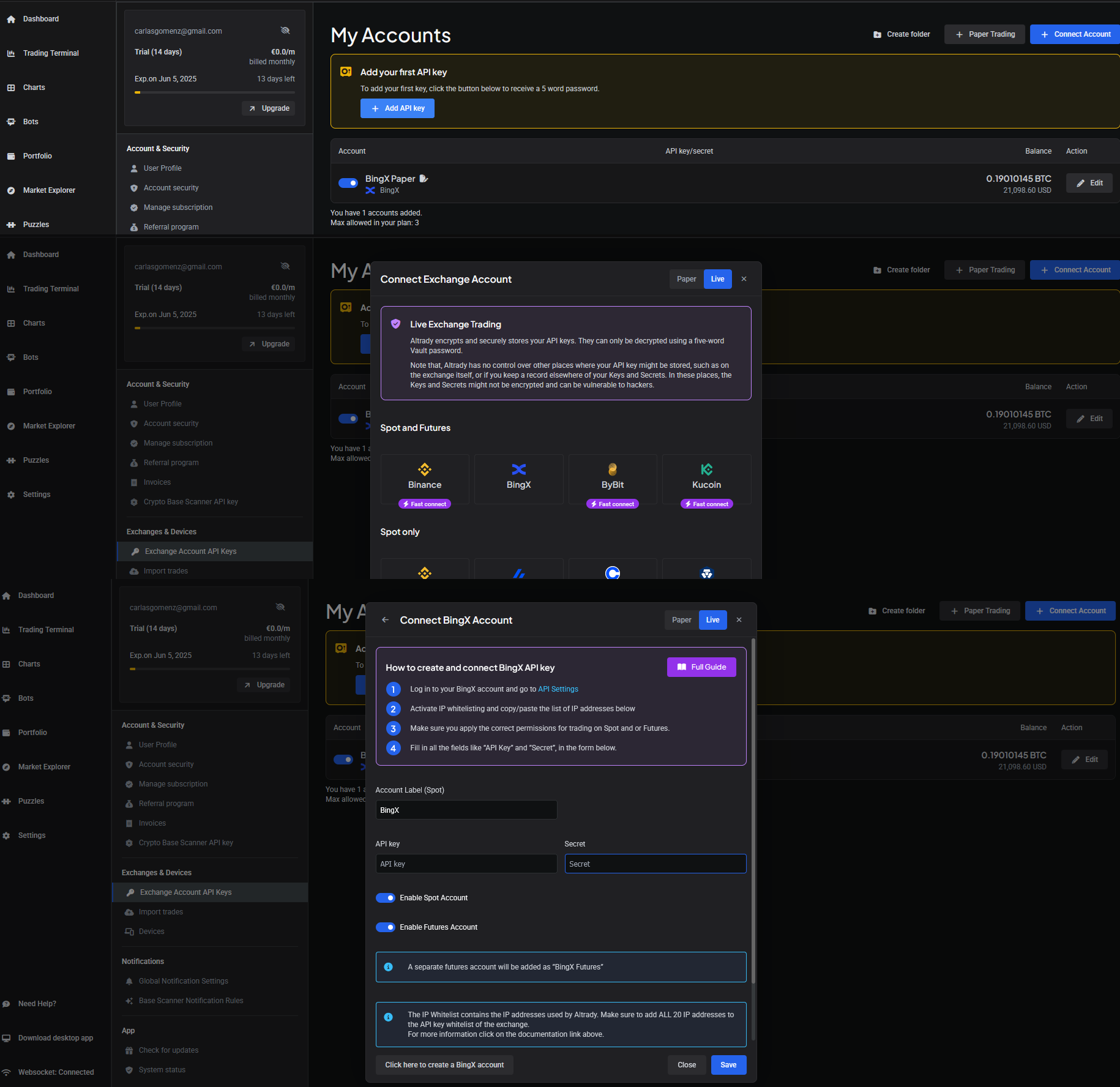Click trial progress bar beside Connect Exchange Account dialog
The height and width of the screenshot is (1087, 1120).
(x=215, y=328)
